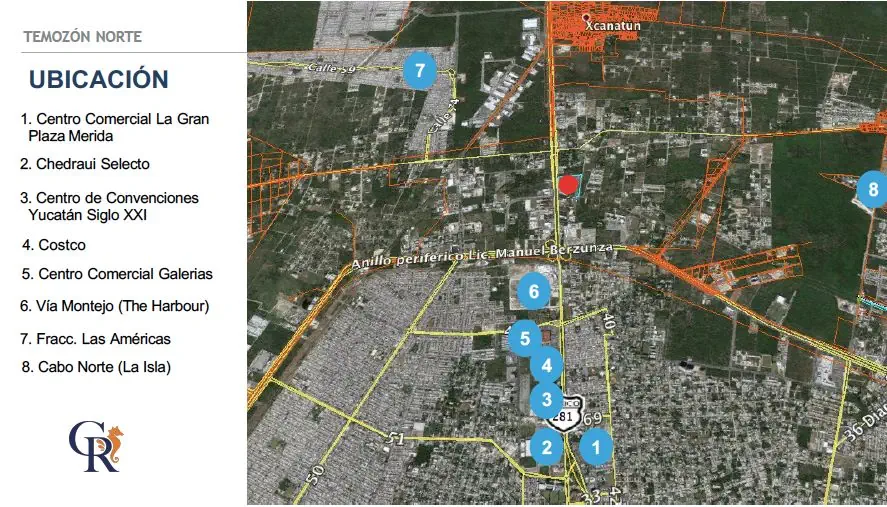
Task: Click the Anillo periférico Lic. Manuel Berzunza label
Action: coord(483,256)
